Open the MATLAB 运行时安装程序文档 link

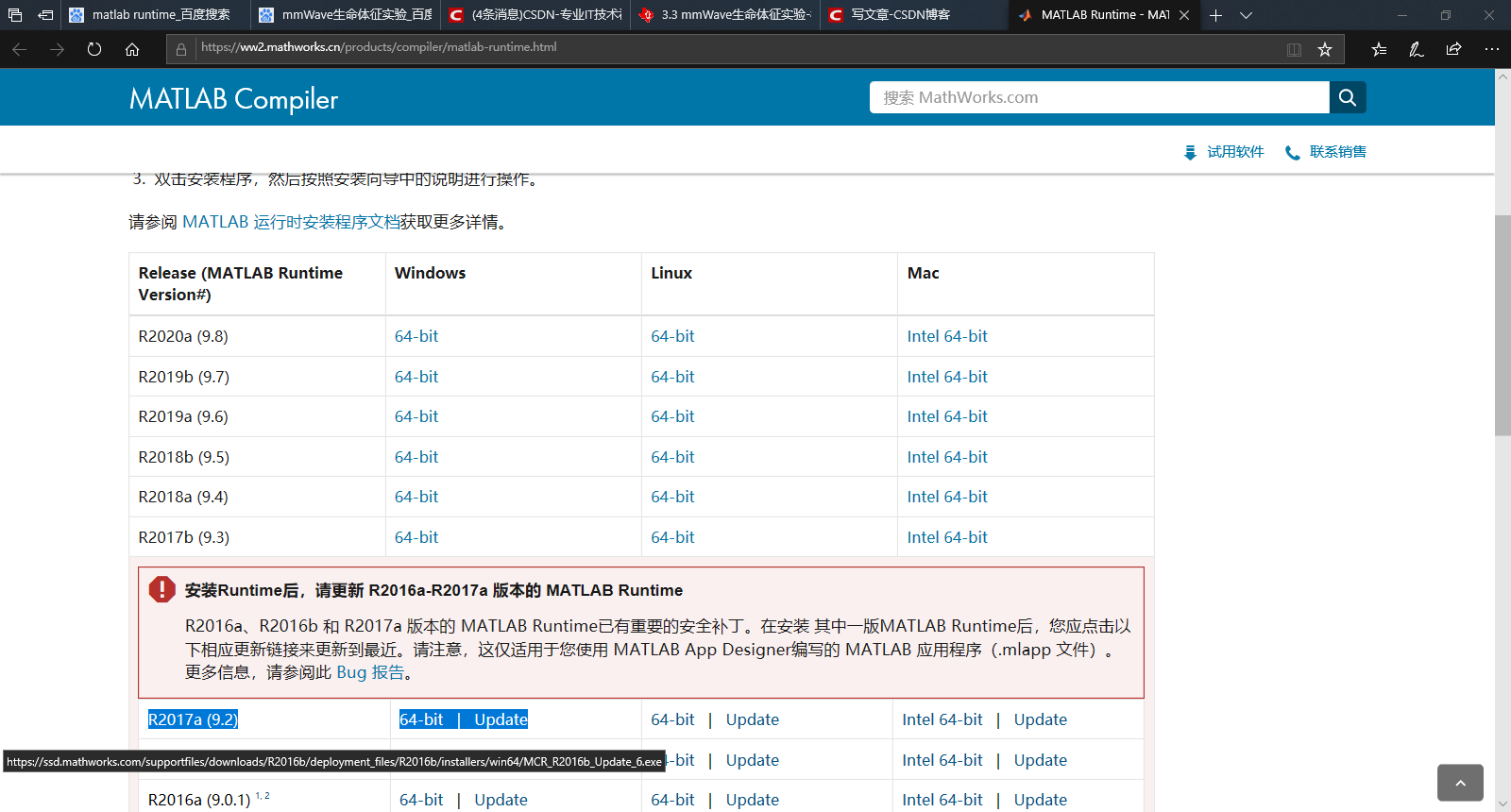[291, 222]
